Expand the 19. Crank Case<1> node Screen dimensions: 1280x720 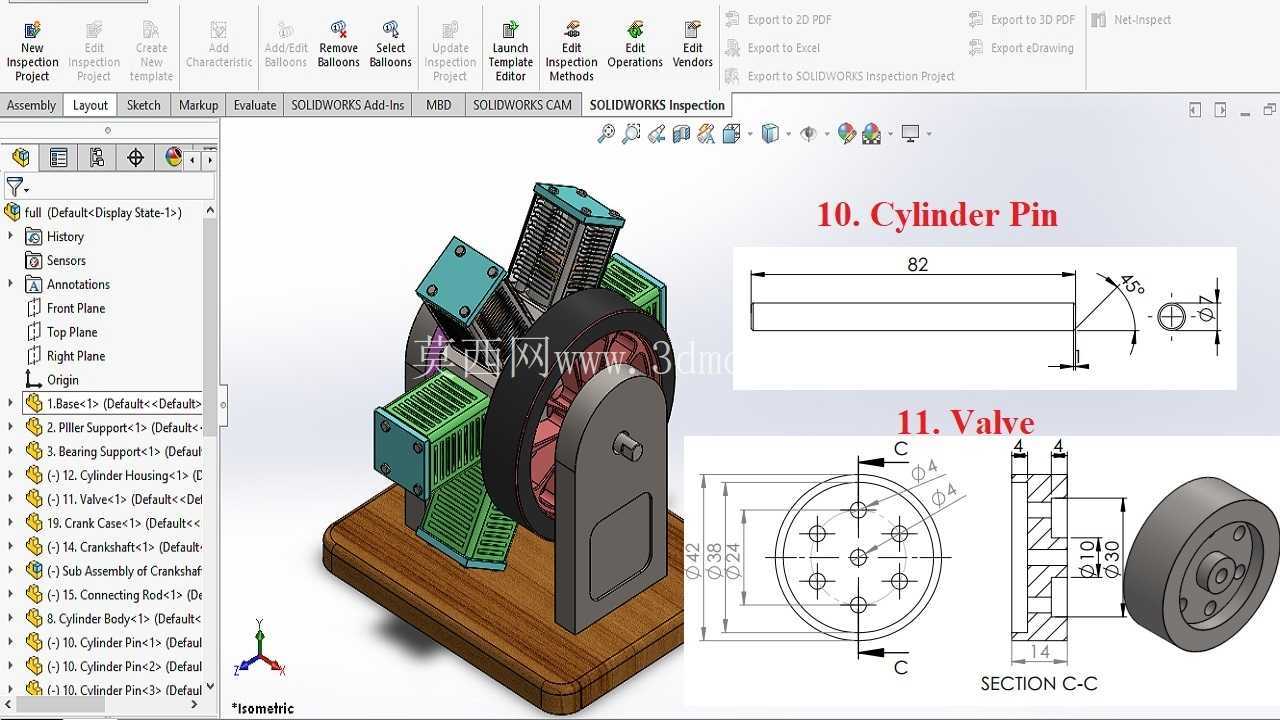(x=11, y=522)
